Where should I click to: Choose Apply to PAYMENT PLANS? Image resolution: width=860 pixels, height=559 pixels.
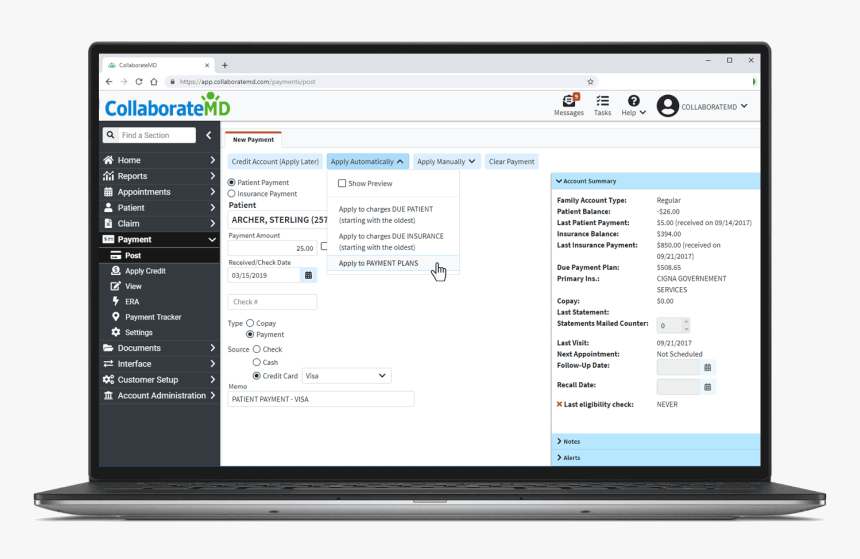click(x=393, y=263)
